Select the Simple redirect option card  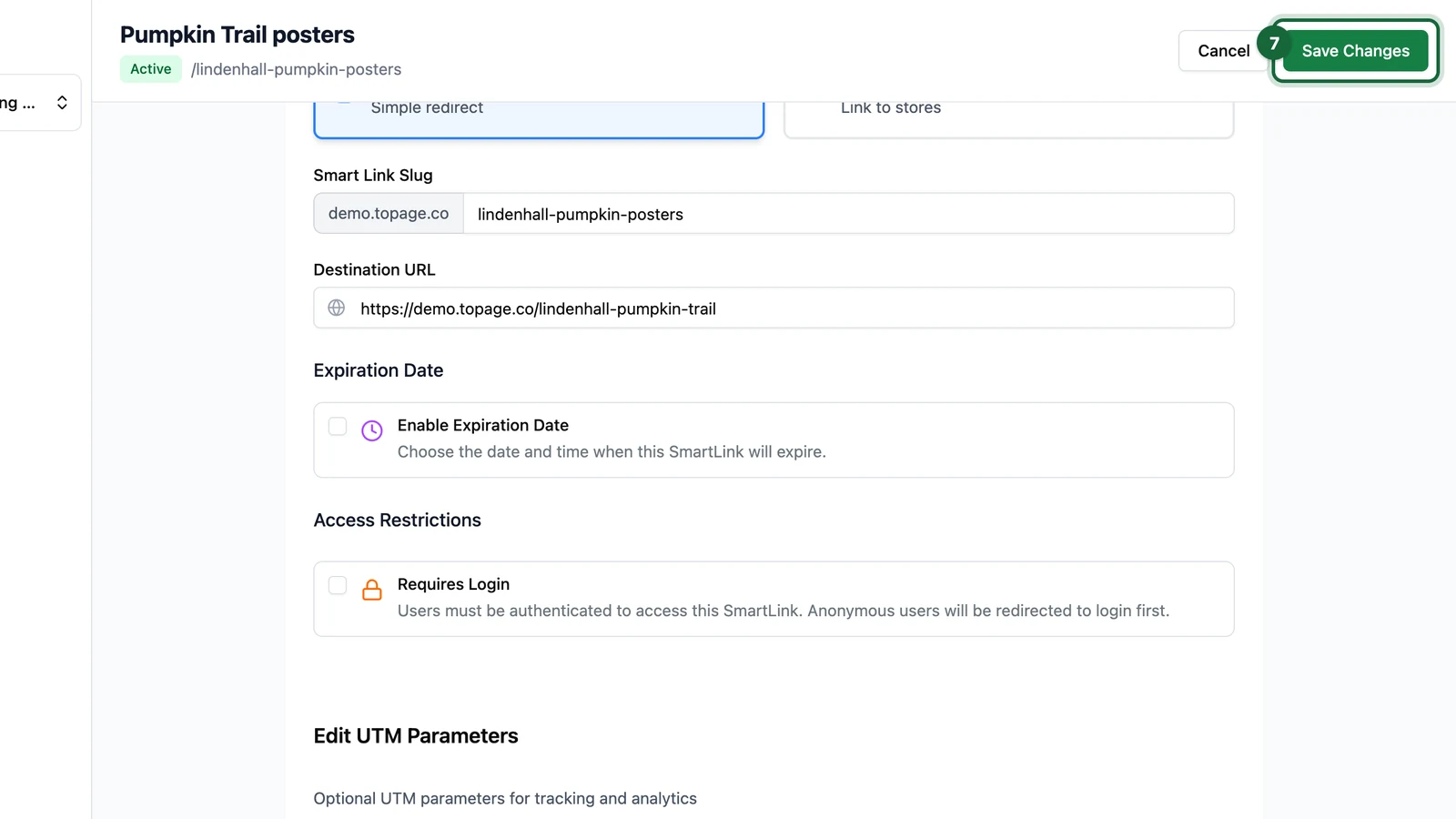pyautogui.click(x=539, y=118)
